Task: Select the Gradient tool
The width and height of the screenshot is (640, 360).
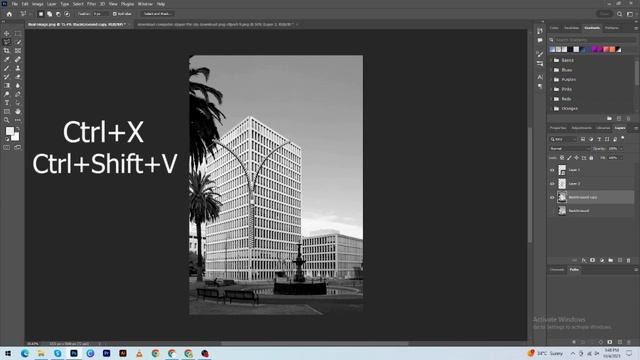Action: [7, 85]
